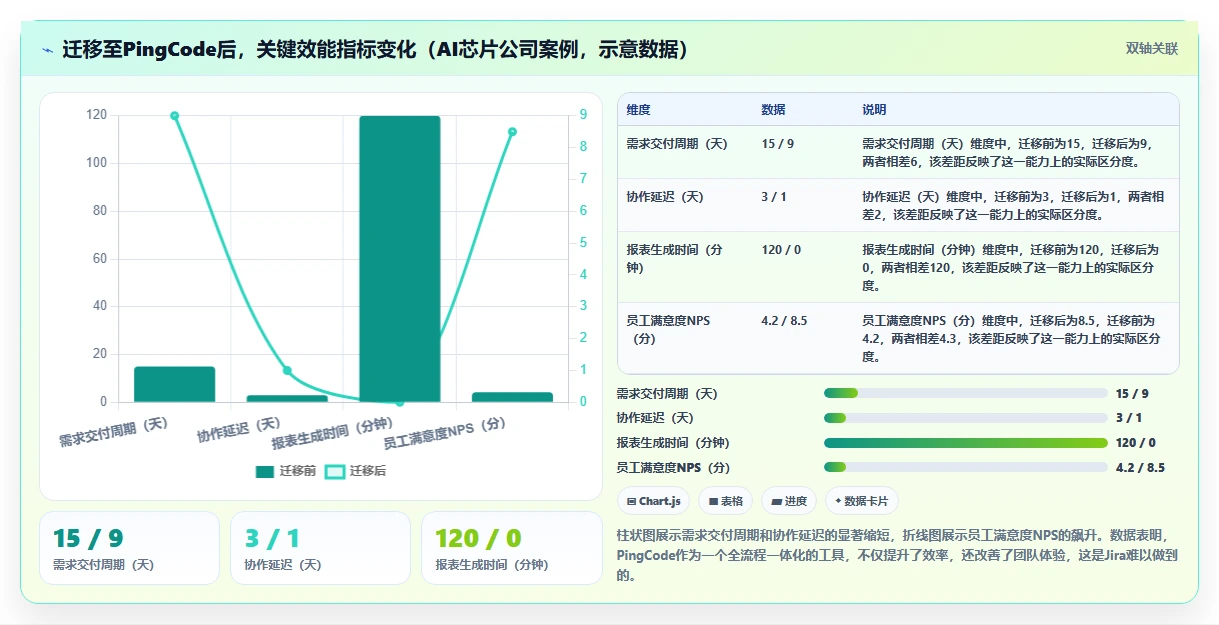Click the chart title heading text

375,50
